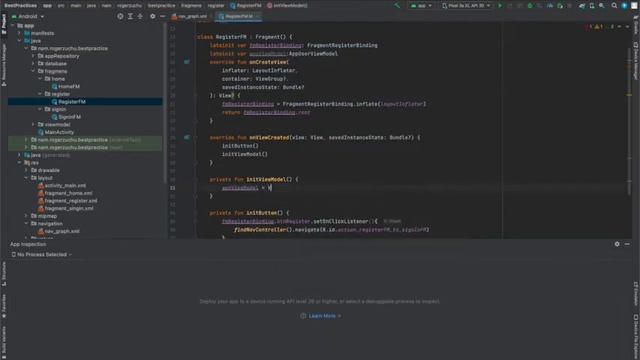The image size is (640, 360).
Task: Expand the drawable resource folder
Action: click(26, 170)
